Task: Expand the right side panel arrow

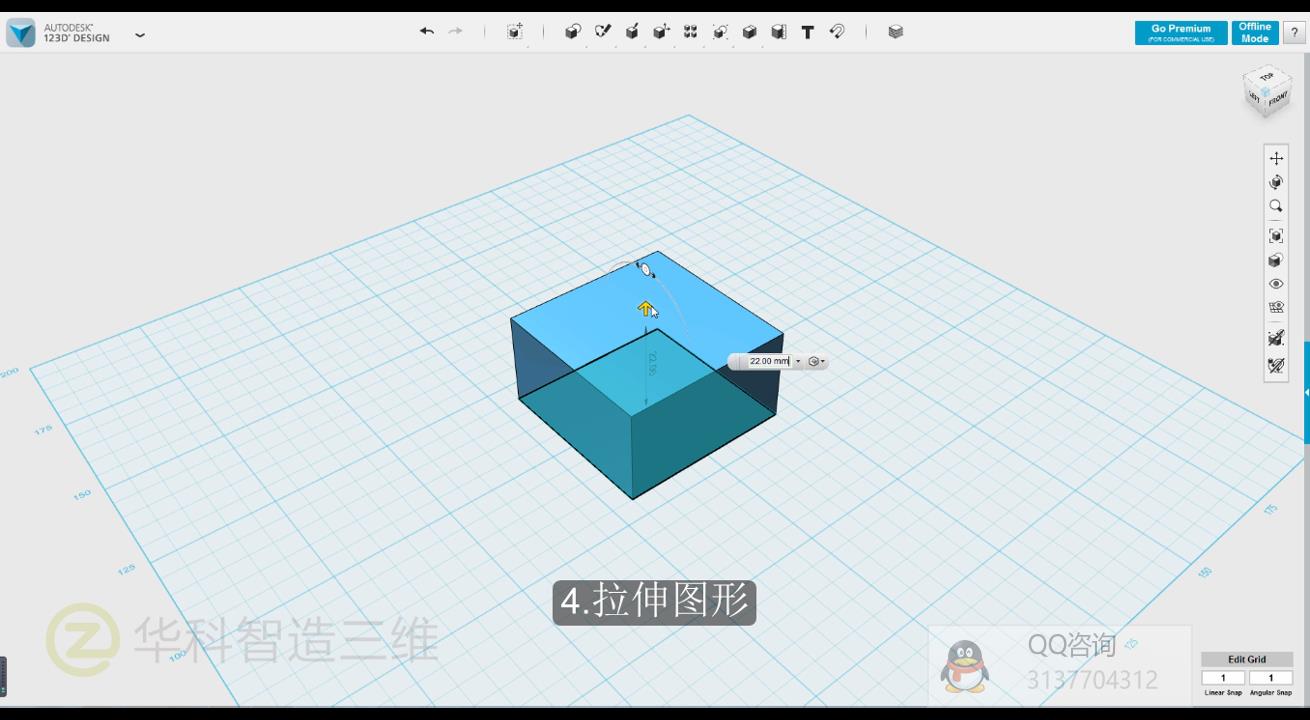Action: 1306,393
